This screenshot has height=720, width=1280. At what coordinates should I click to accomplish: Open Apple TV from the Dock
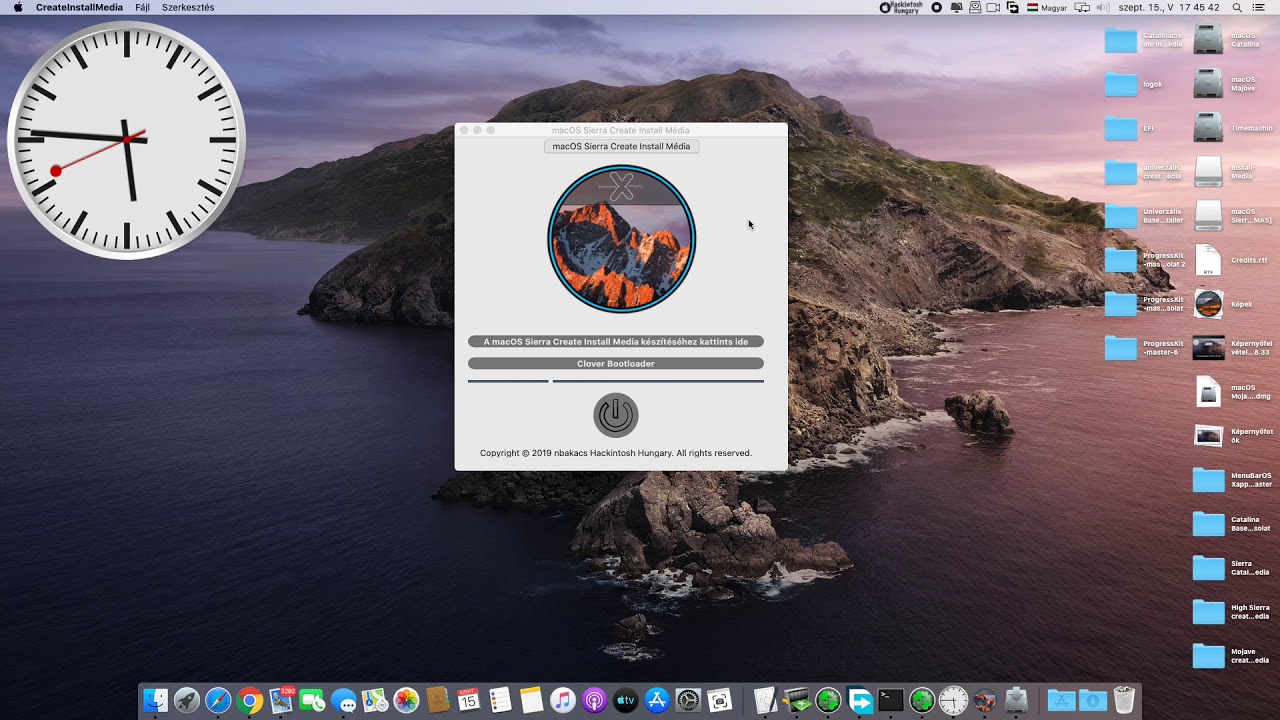[625, 701]
